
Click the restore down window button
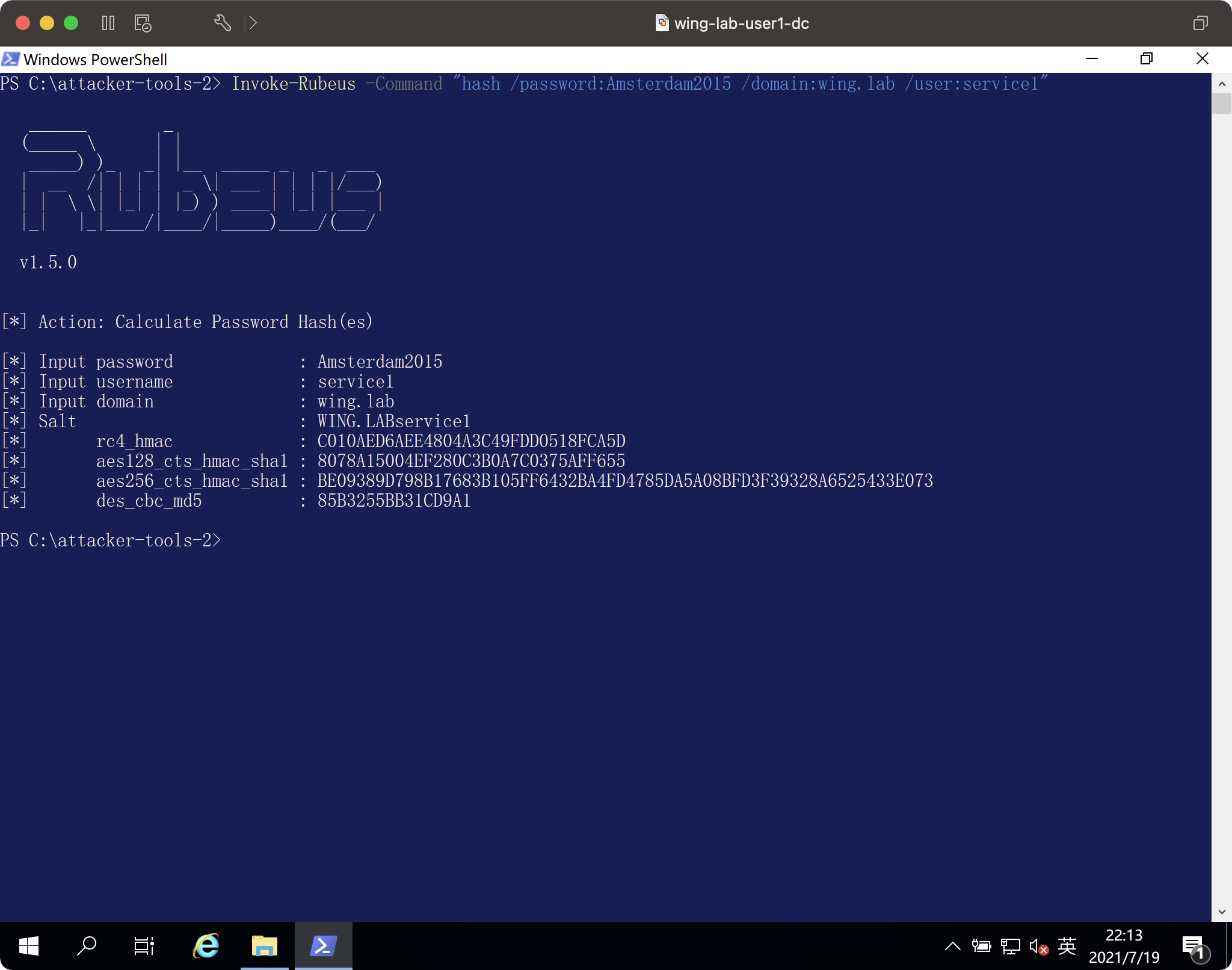pyautogui.click(x=1147, y=59)
